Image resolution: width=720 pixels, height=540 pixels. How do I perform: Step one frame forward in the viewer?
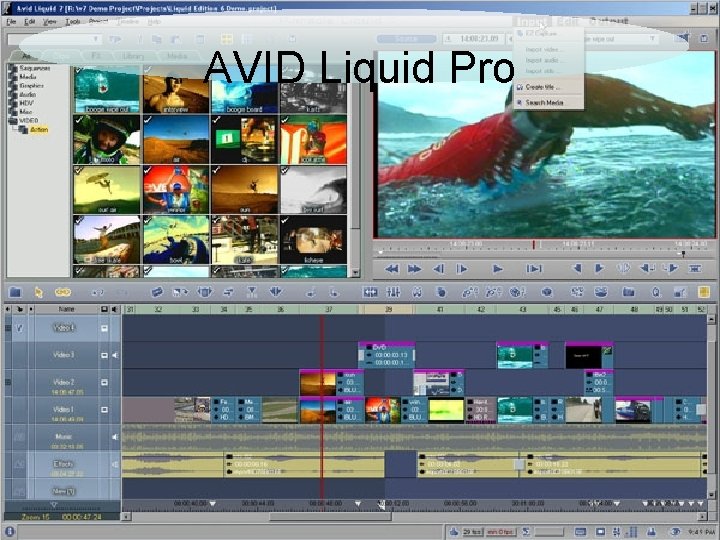pyautogui.click(x=461, y=269)
